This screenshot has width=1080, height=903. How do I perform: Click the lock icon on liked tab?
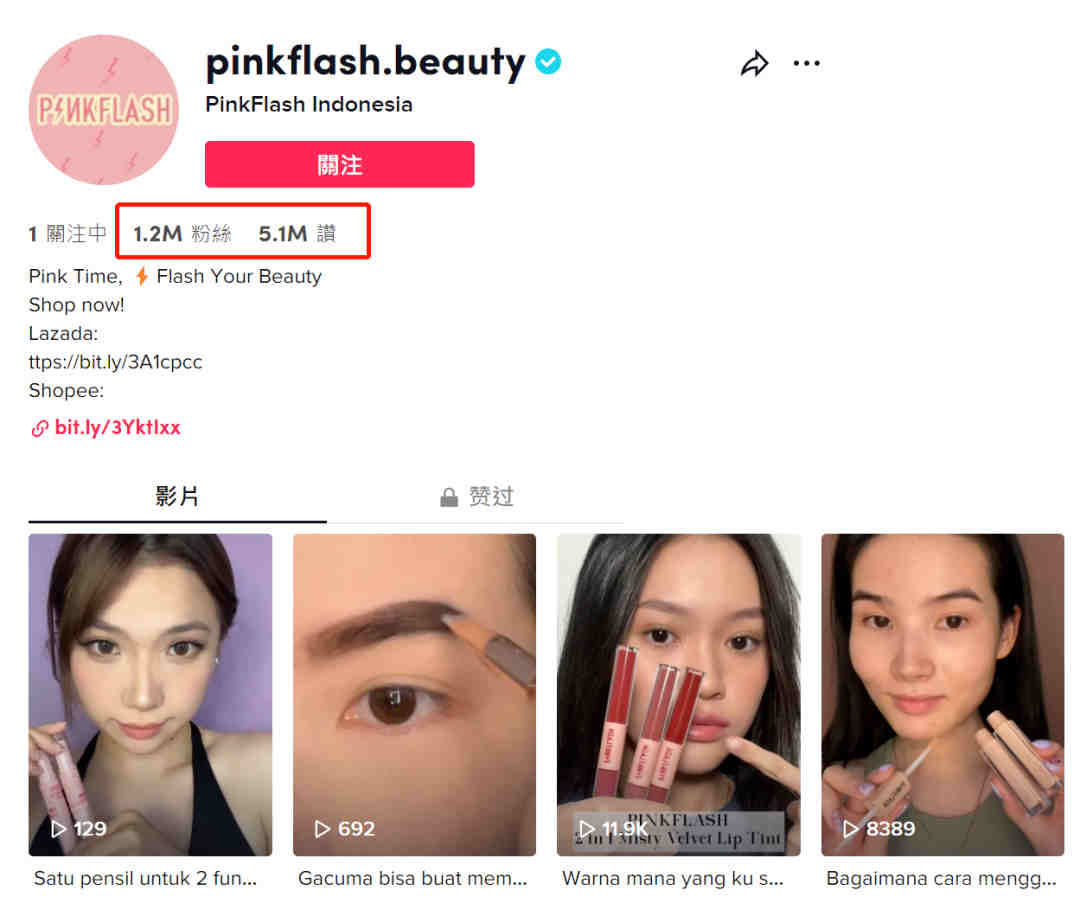(449, 497)
